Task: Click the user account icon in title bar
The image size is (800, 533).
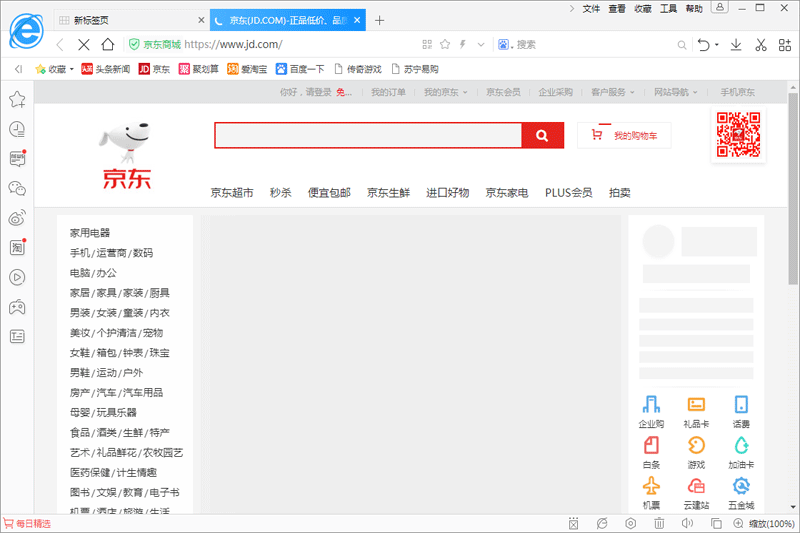Action: click(x=719, y=7)
